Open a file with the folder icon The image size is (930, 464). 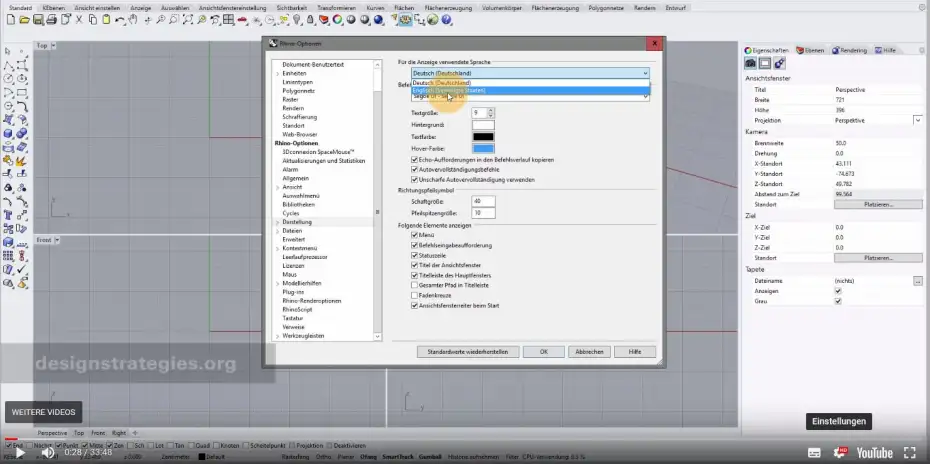pyautogui.click(x=24, y=20)
